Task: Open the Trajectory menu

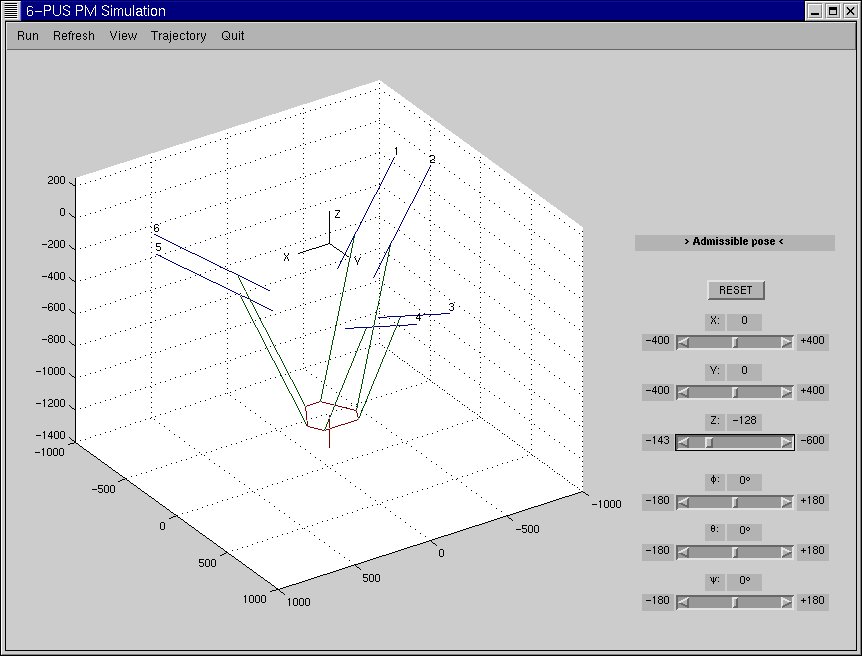Action: coord(178,36)
